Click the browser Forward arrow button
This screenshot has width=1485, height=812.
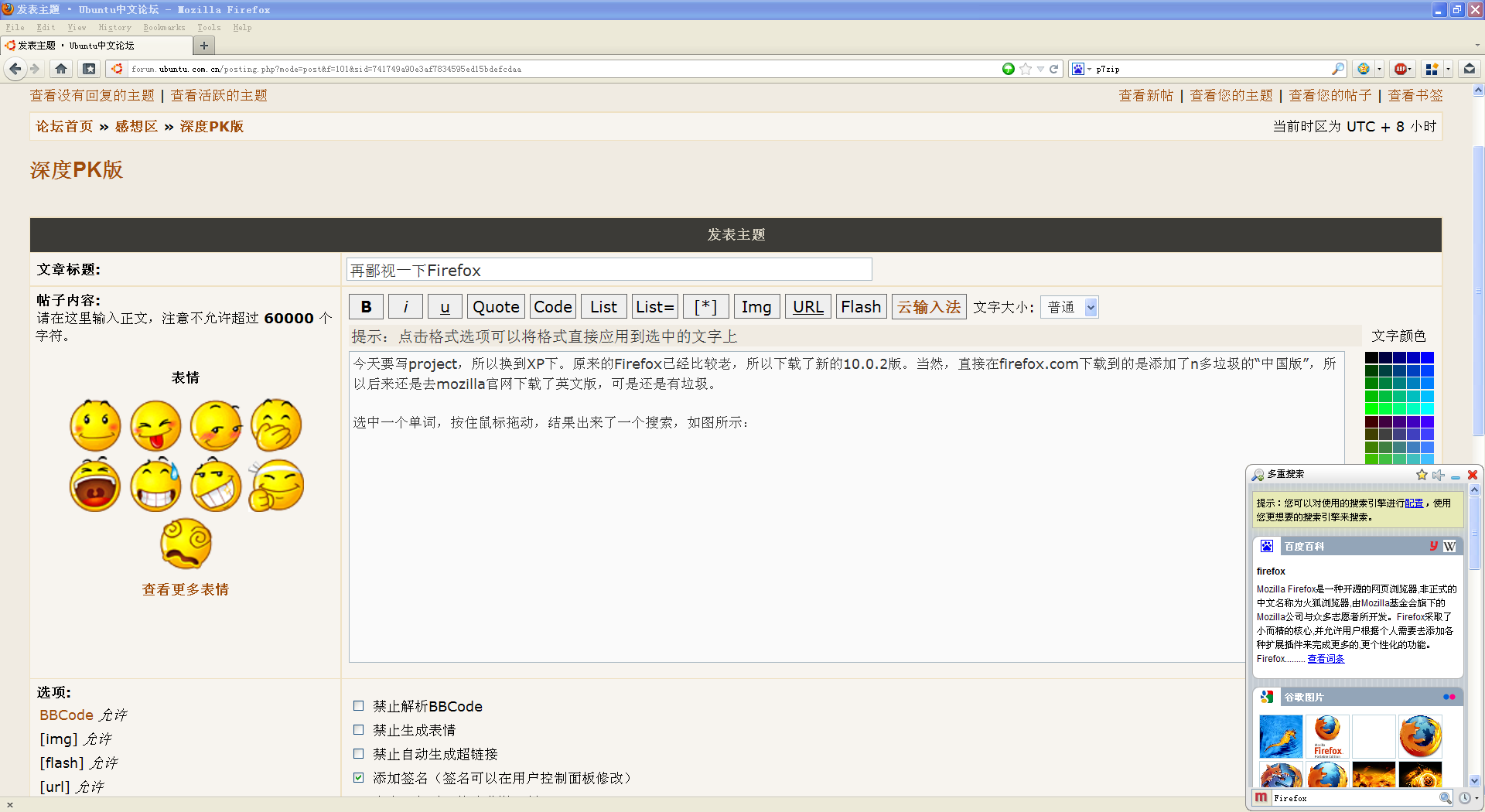click(x=35, y=69)
